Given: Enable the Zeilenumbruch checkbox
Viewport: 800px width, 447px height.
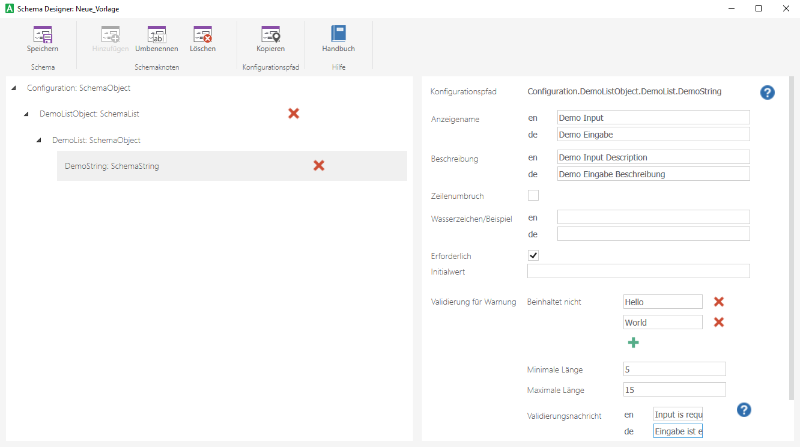Looking at the screenshot, I should [533, 195].
